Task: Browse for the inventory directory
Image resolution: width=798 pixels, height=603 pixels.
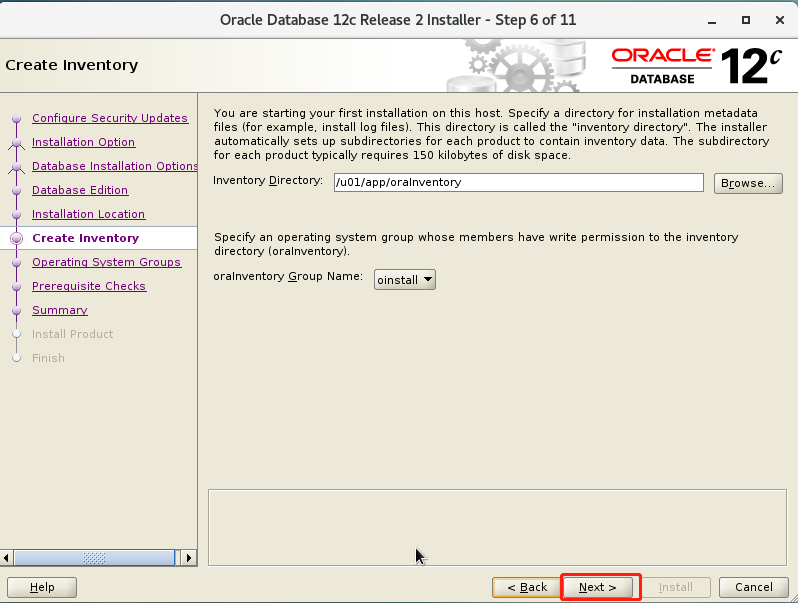Action: 748,183
